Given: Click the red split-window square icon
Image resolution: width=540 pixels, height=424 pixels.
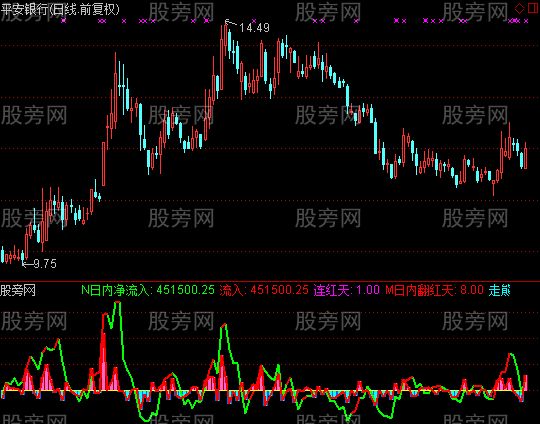Looking at the screenshot, I should [x=532, y=8].
